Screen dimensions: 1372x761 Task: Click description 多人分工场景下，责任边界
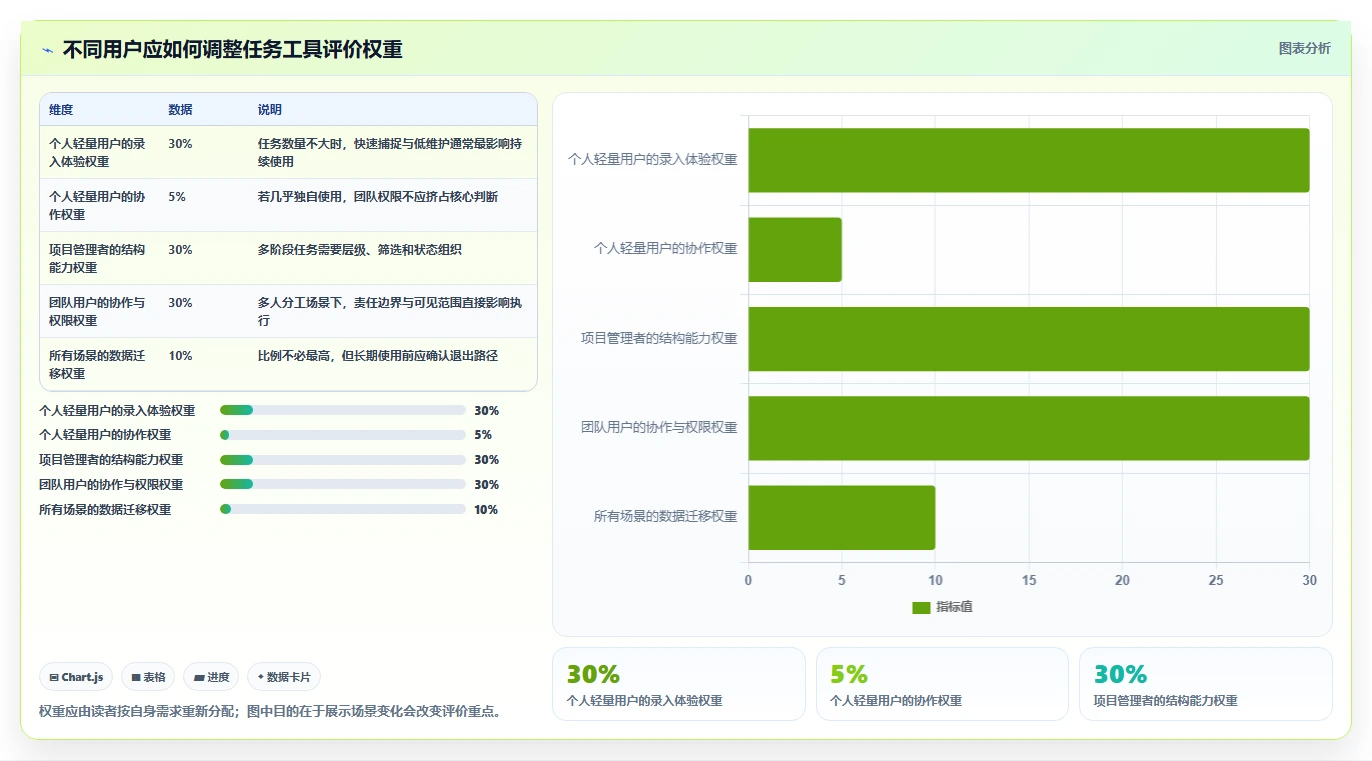[390, 311]
